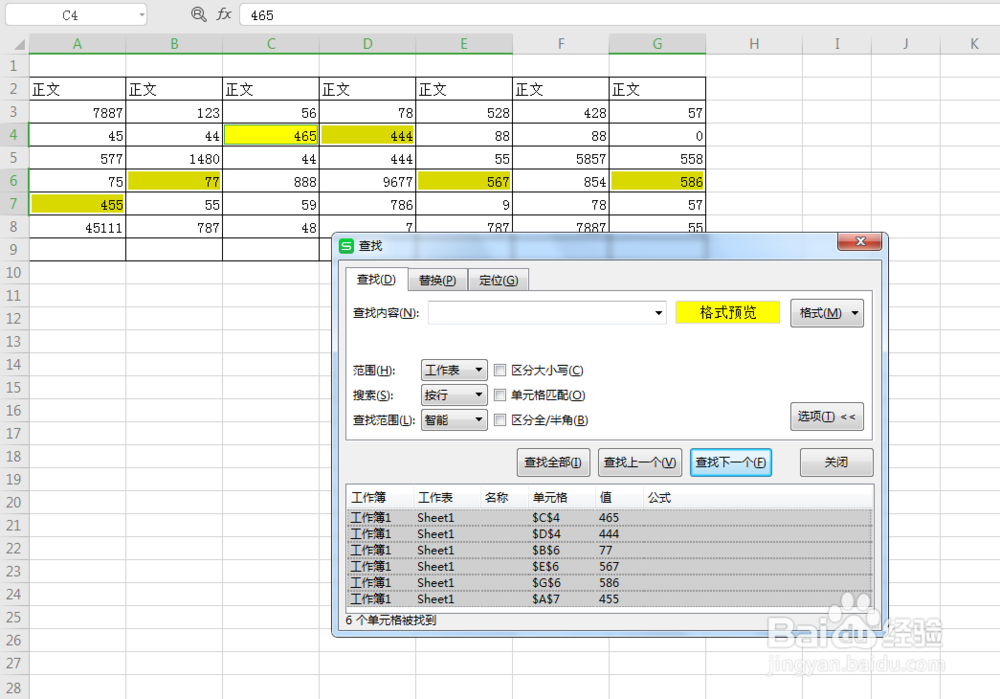Click the WPS green S icon in the 查找 dialog title
Screen dimensions: 1000x699
[x=346, y=246]
